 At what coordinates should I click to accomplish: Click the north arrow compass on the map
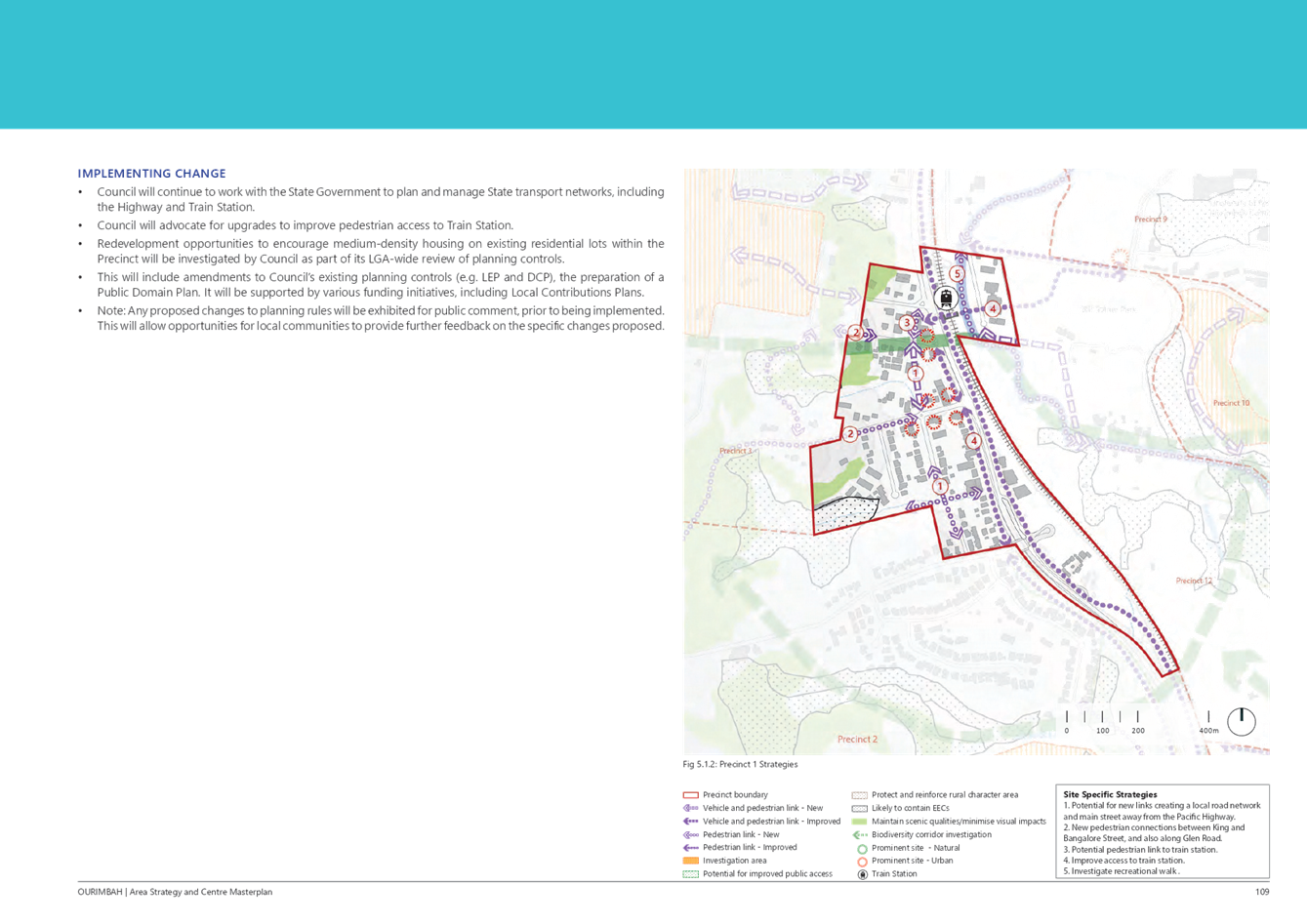[1242, 722]
